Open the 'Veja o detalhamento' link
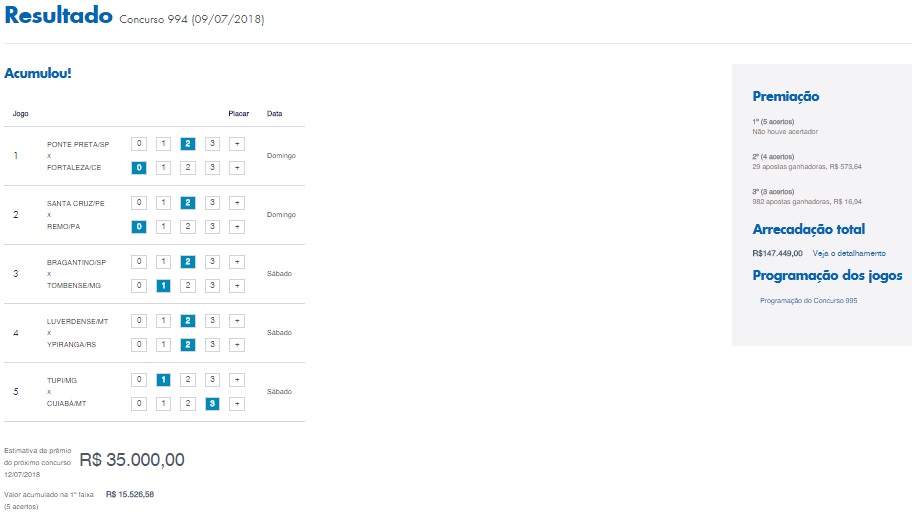Image resolution: width=912 pixels, height=528 pixels. 849,253
